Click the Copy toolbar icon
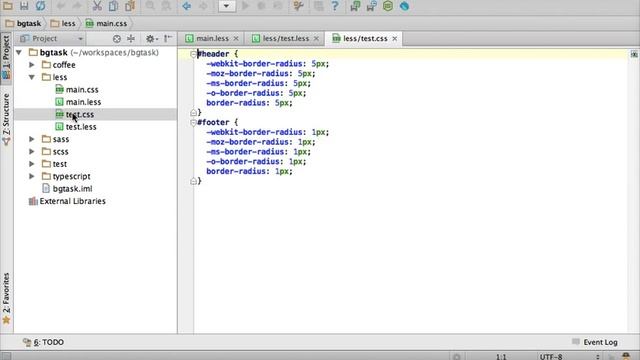 coord(113,6)
